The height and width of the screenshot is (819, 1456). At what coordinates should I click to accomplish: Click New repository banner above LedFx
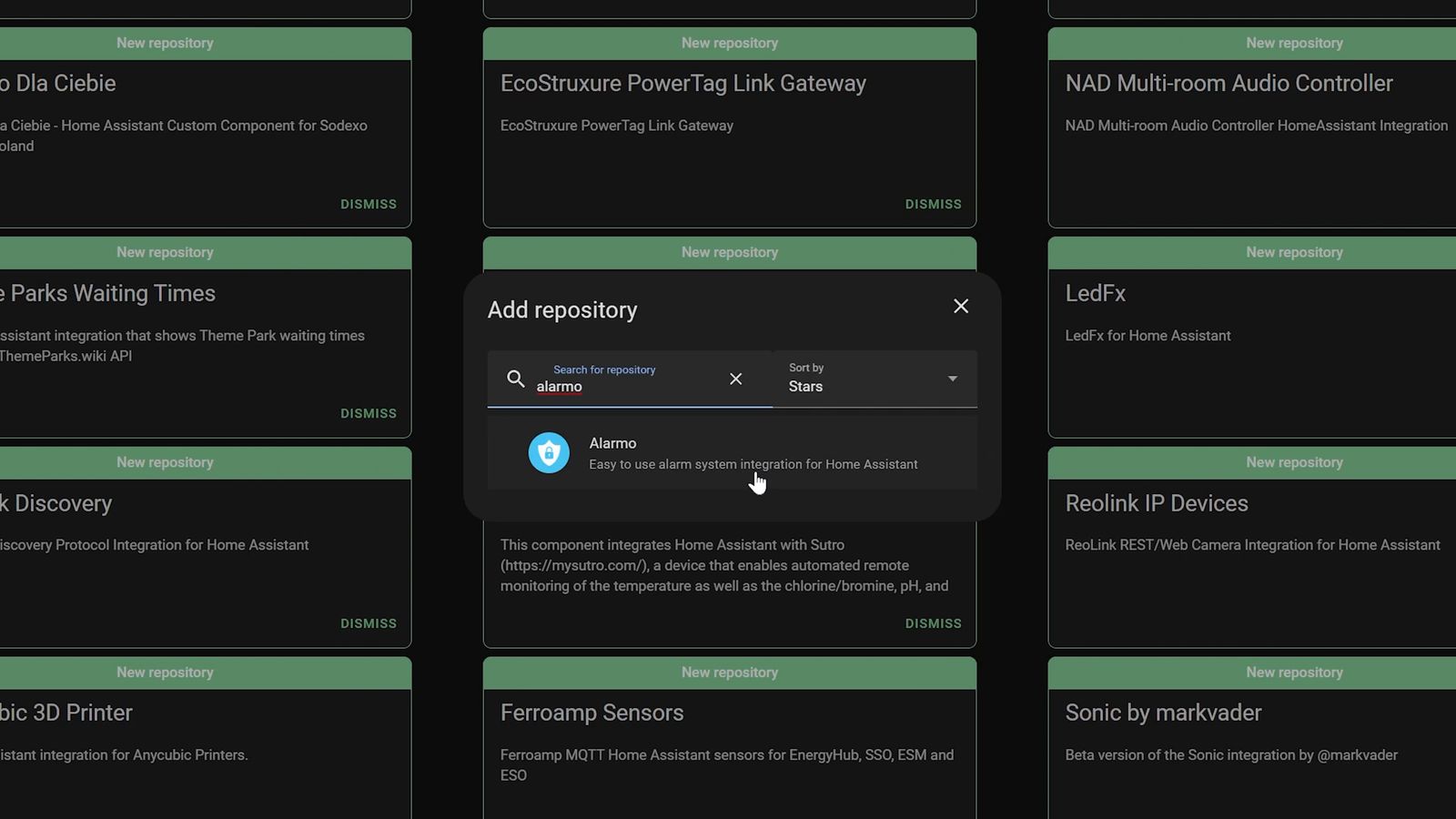coord(1293,252)
